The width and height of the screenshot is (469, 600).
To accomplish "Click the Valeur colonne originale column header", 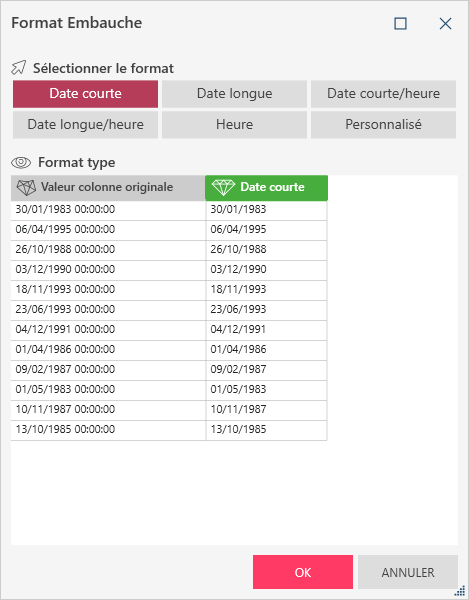I will (x=108, y=188).
